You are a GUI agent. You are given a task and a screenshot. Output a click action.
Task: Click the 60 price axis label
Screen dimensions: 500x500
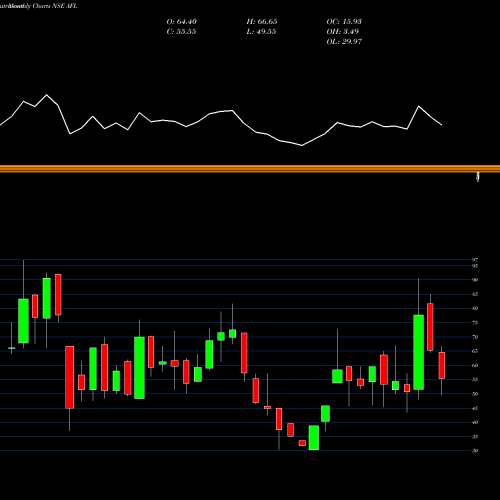pyautogui.click(x=475, y=365)
